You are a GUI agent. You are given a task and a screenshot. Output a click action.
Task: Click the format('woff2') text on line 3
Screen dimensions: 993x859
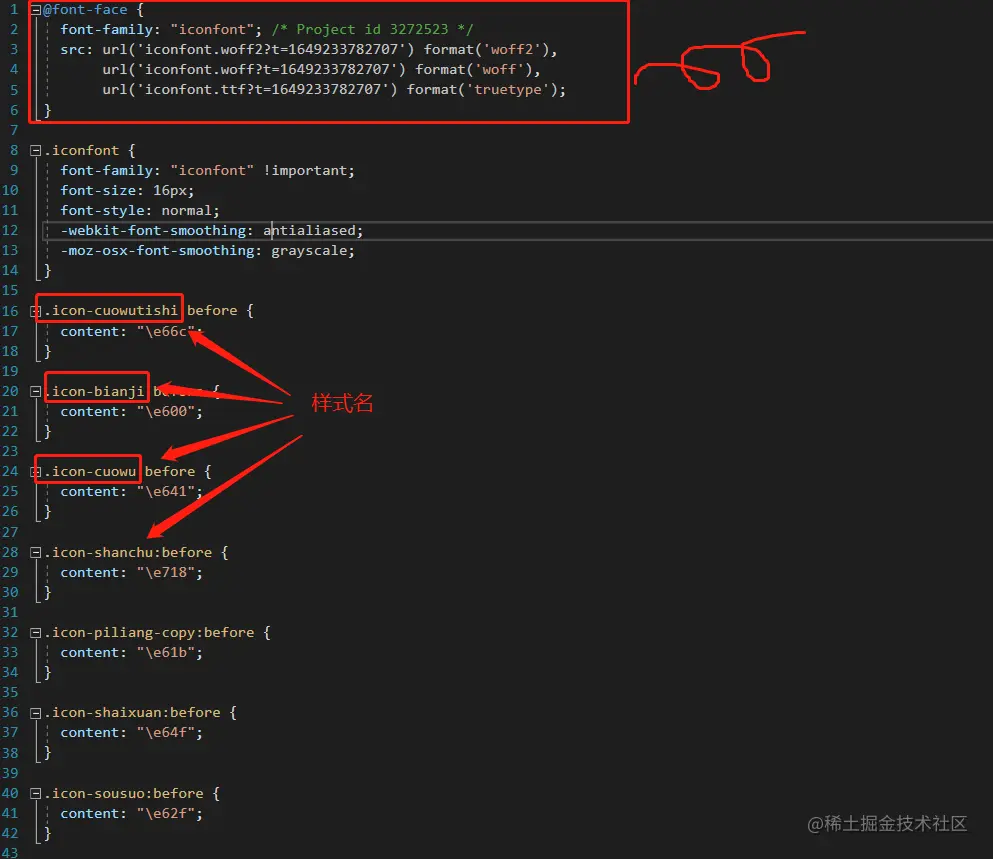click(x=486, y=49)
